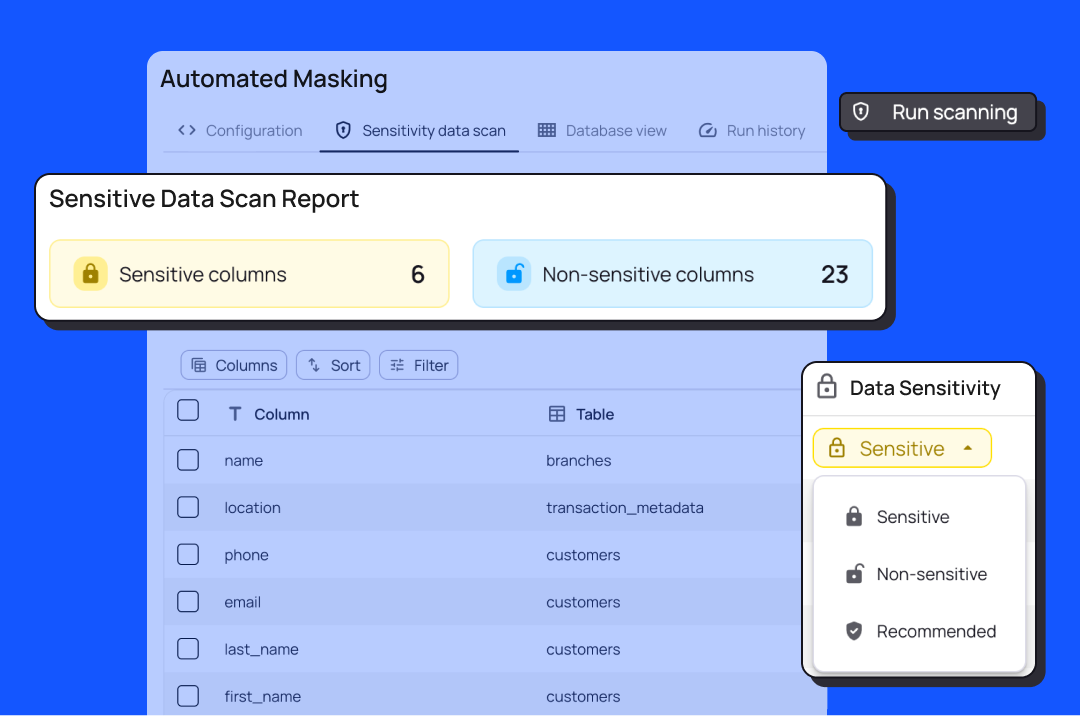
Task: Open the Configuration tab
Action: [x=240, y=131]
